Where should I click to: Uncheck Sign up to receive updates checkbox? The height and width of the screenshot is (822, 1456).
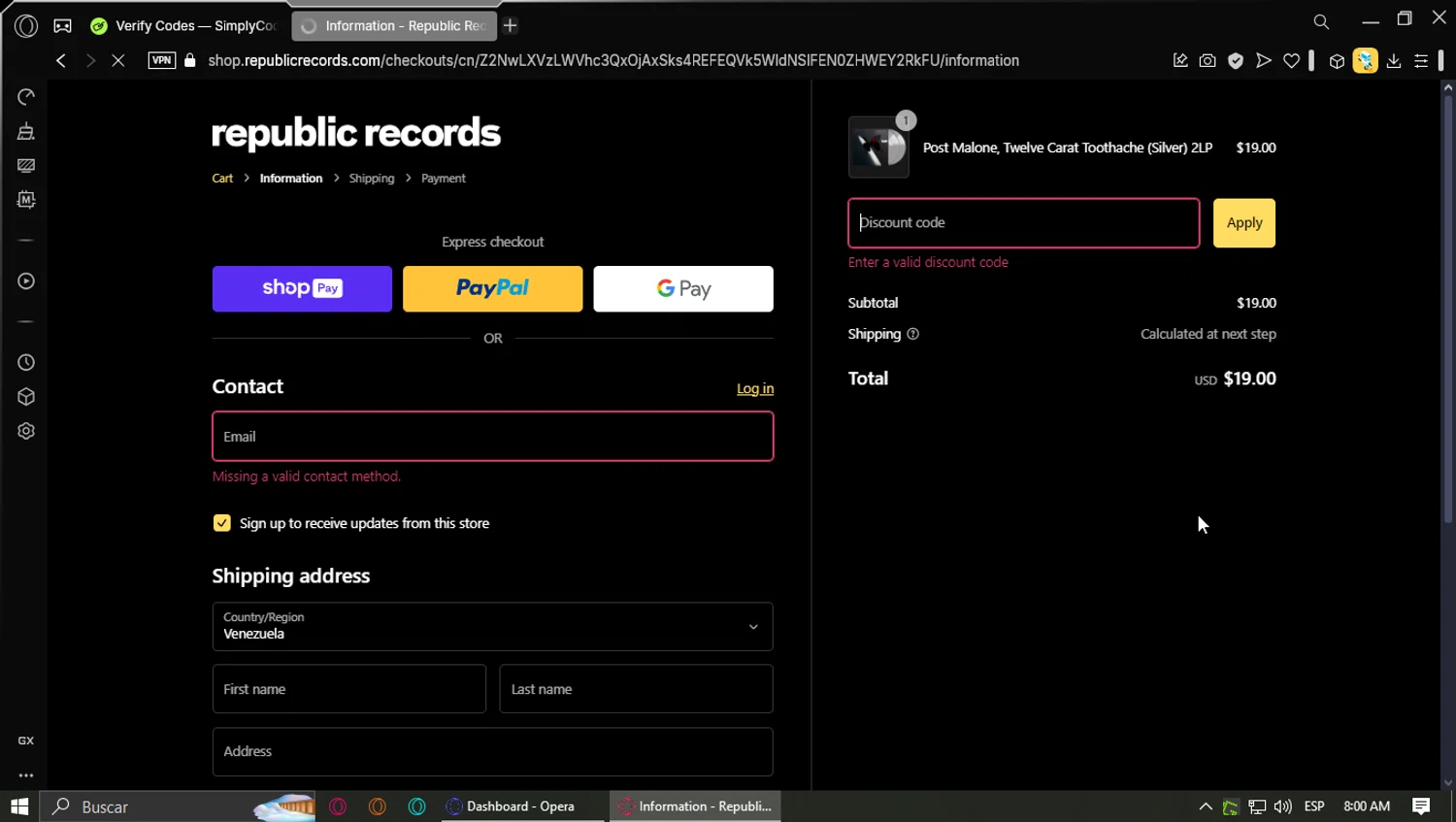tap(222, 523)
